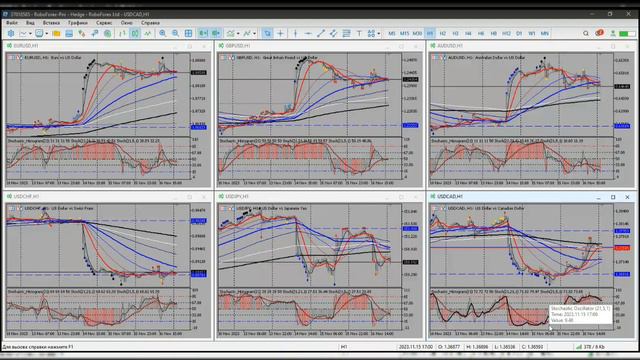The image size is (640, 360).
Task: Open the search magnifier at toolbar right
Action: point(586,33)
